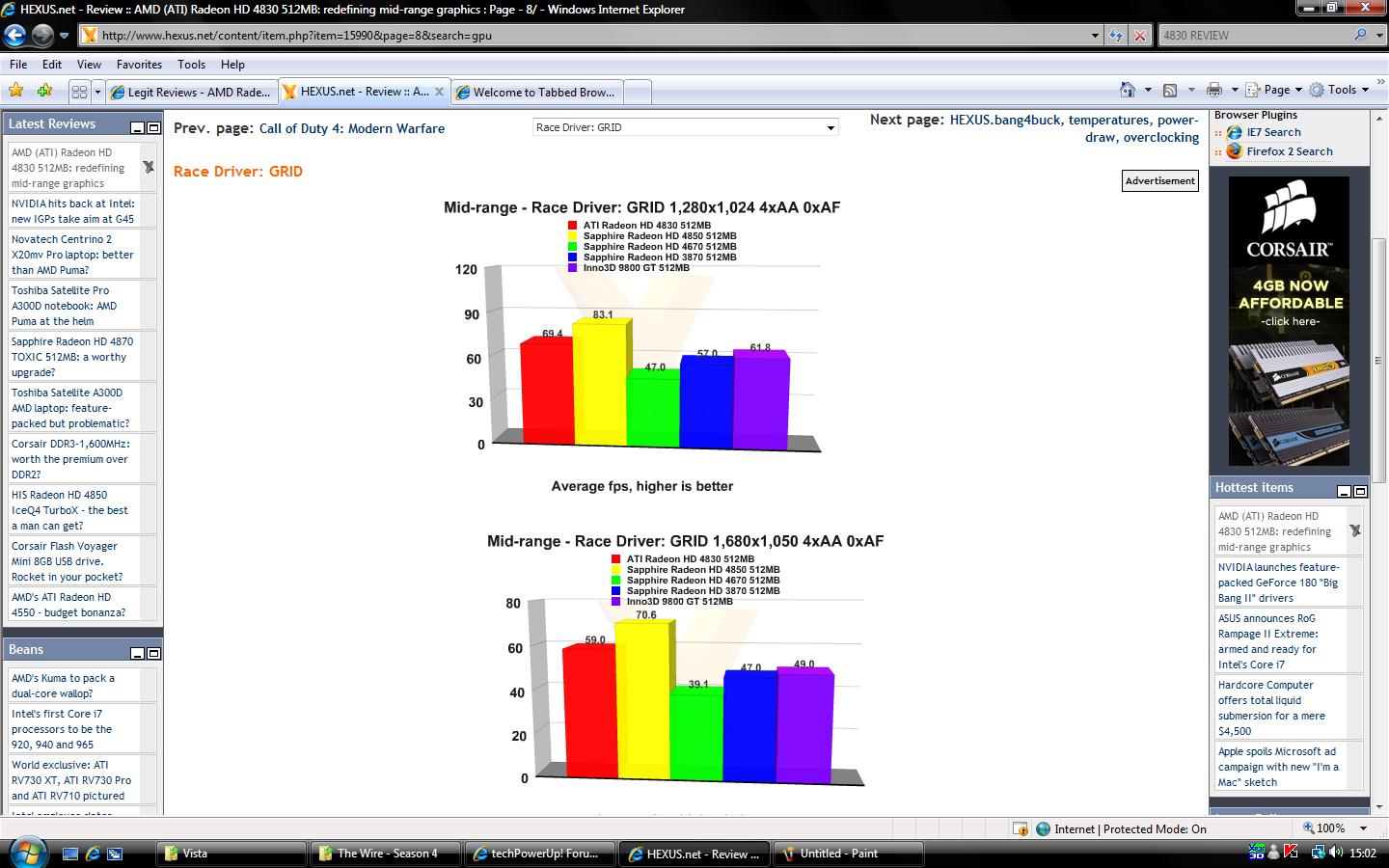1389x868 pixels.
Task: Expand the Home button dropdown arrow
Action: (1147, 90)
